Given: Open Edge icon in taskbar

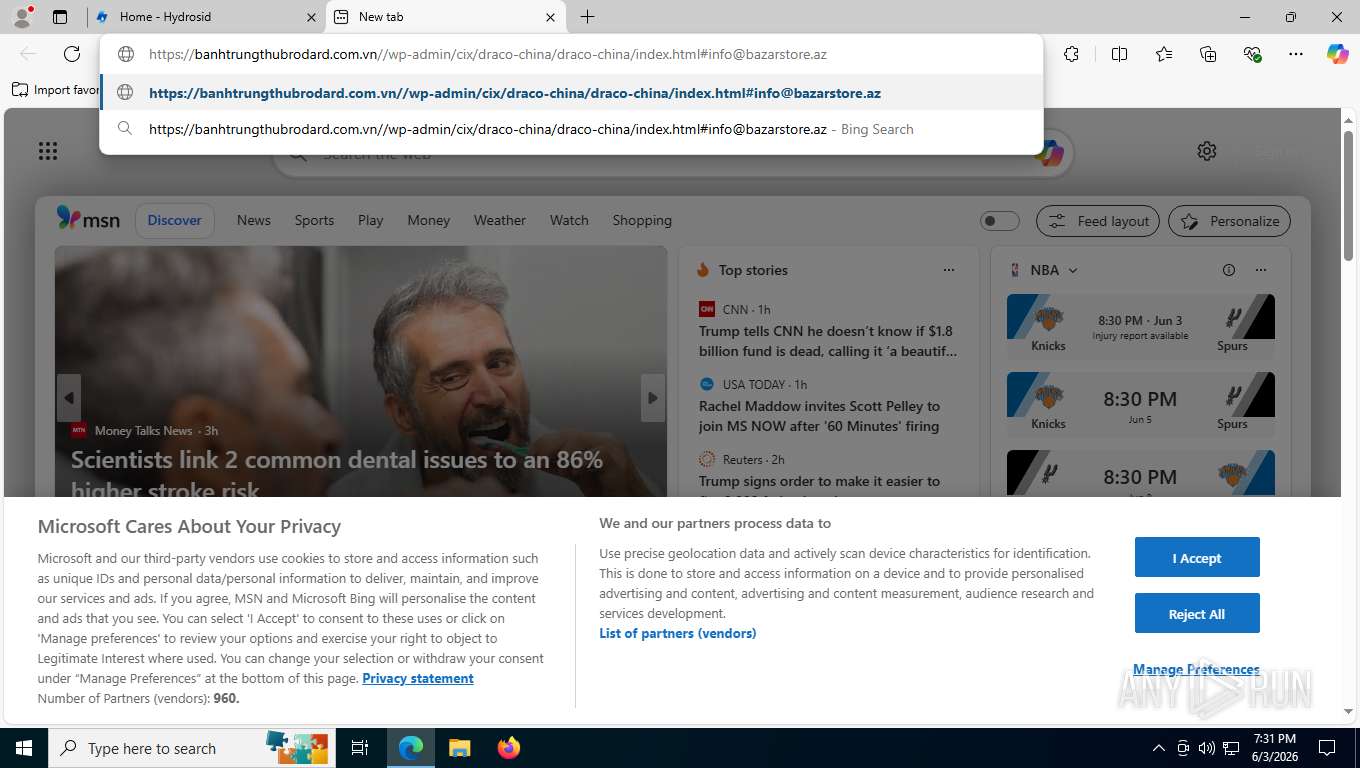Looking at the screenshot, I should click(411, 748).
